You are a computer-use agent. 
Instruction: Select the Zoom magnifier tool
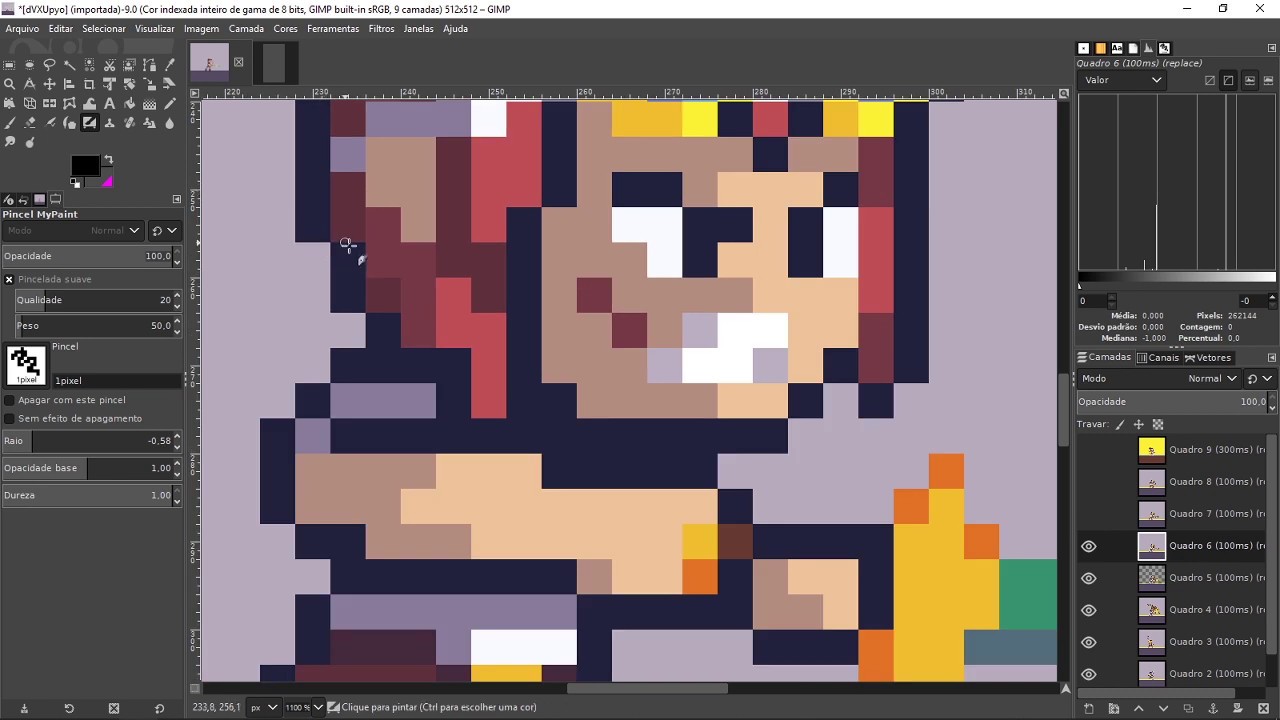(x=9, y=84)
